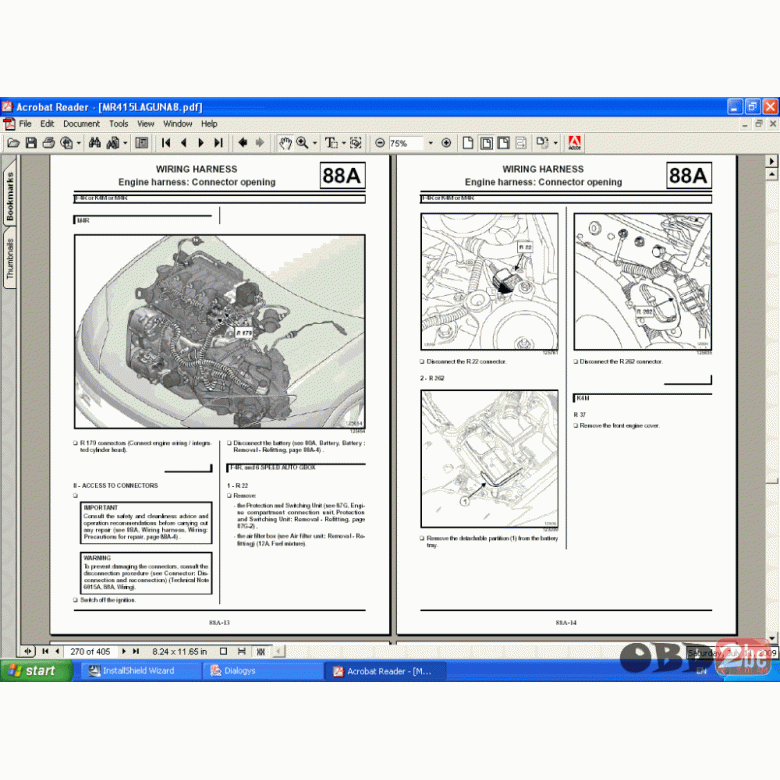Open the dropdown arrow beside the Rotate icon
Image resolution: width=780 pixels, height=780 pixels.
(556, 143)
